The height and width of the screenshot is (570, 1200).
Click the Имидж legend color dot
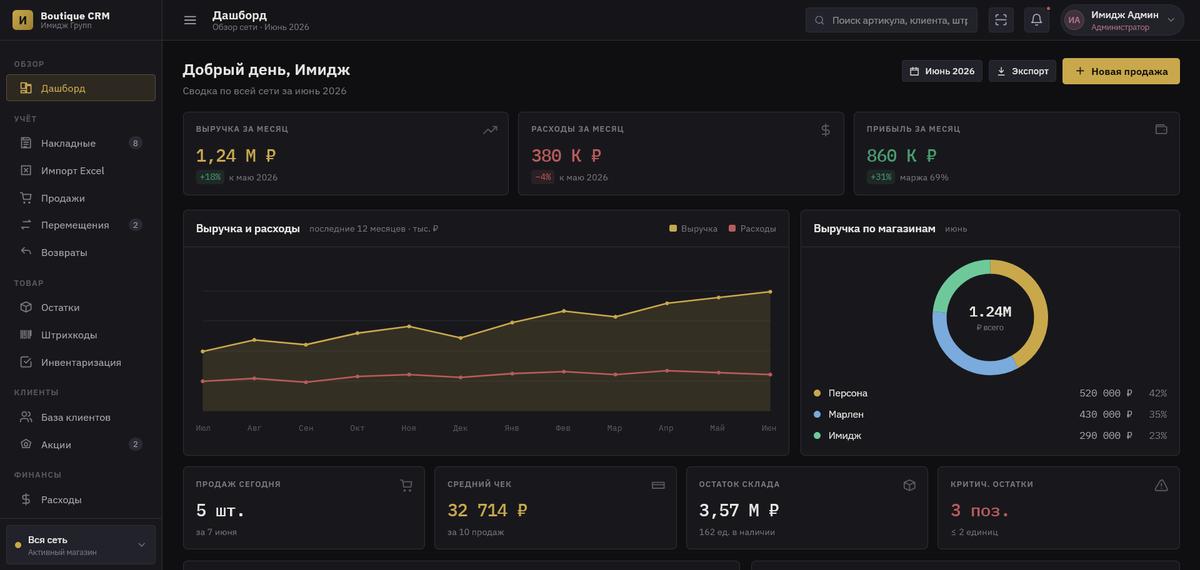click(x=817, y=436)
